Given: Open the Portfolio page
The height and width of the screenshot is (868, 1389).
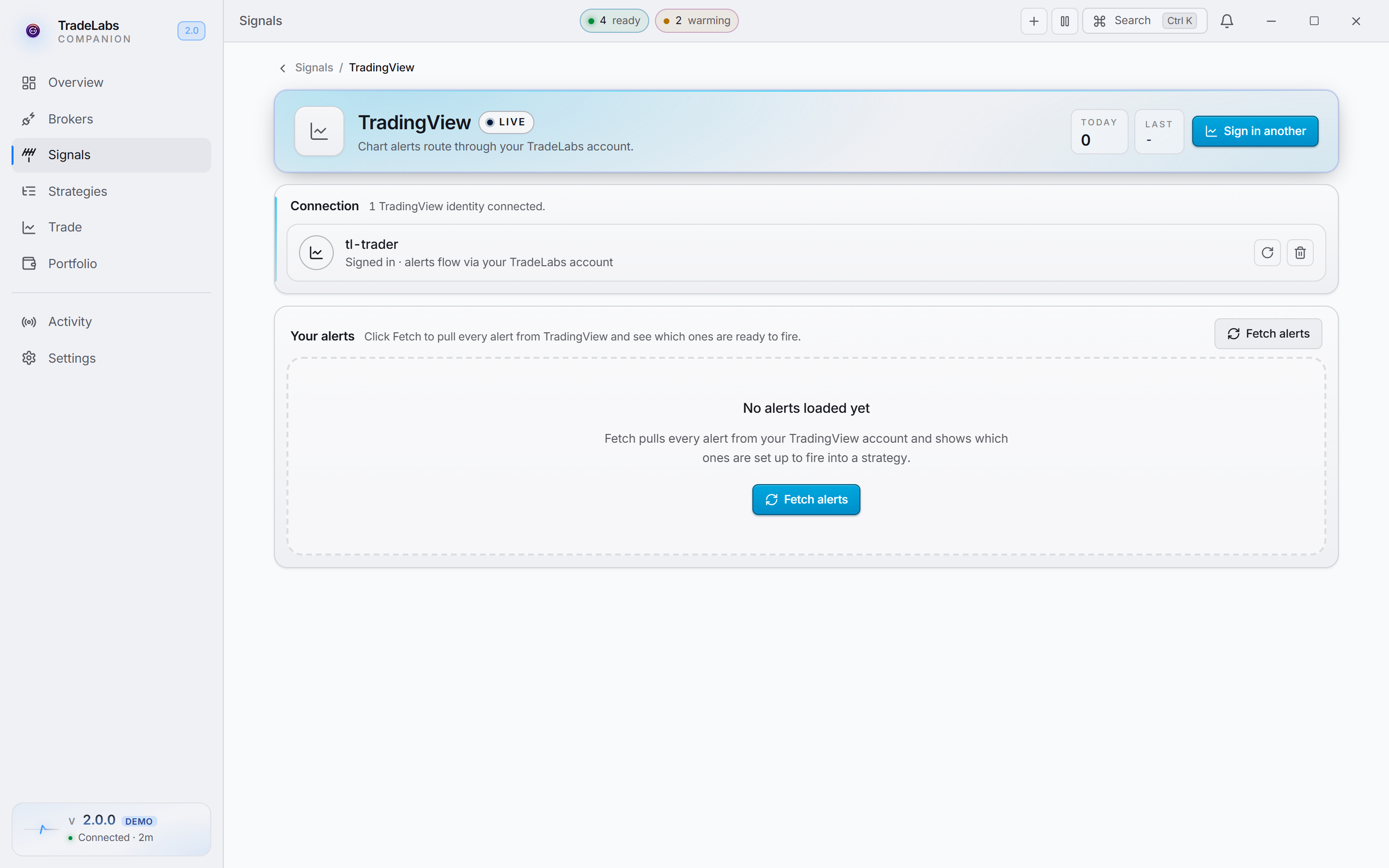Looking at the screenshot, I should click(111, 263).
